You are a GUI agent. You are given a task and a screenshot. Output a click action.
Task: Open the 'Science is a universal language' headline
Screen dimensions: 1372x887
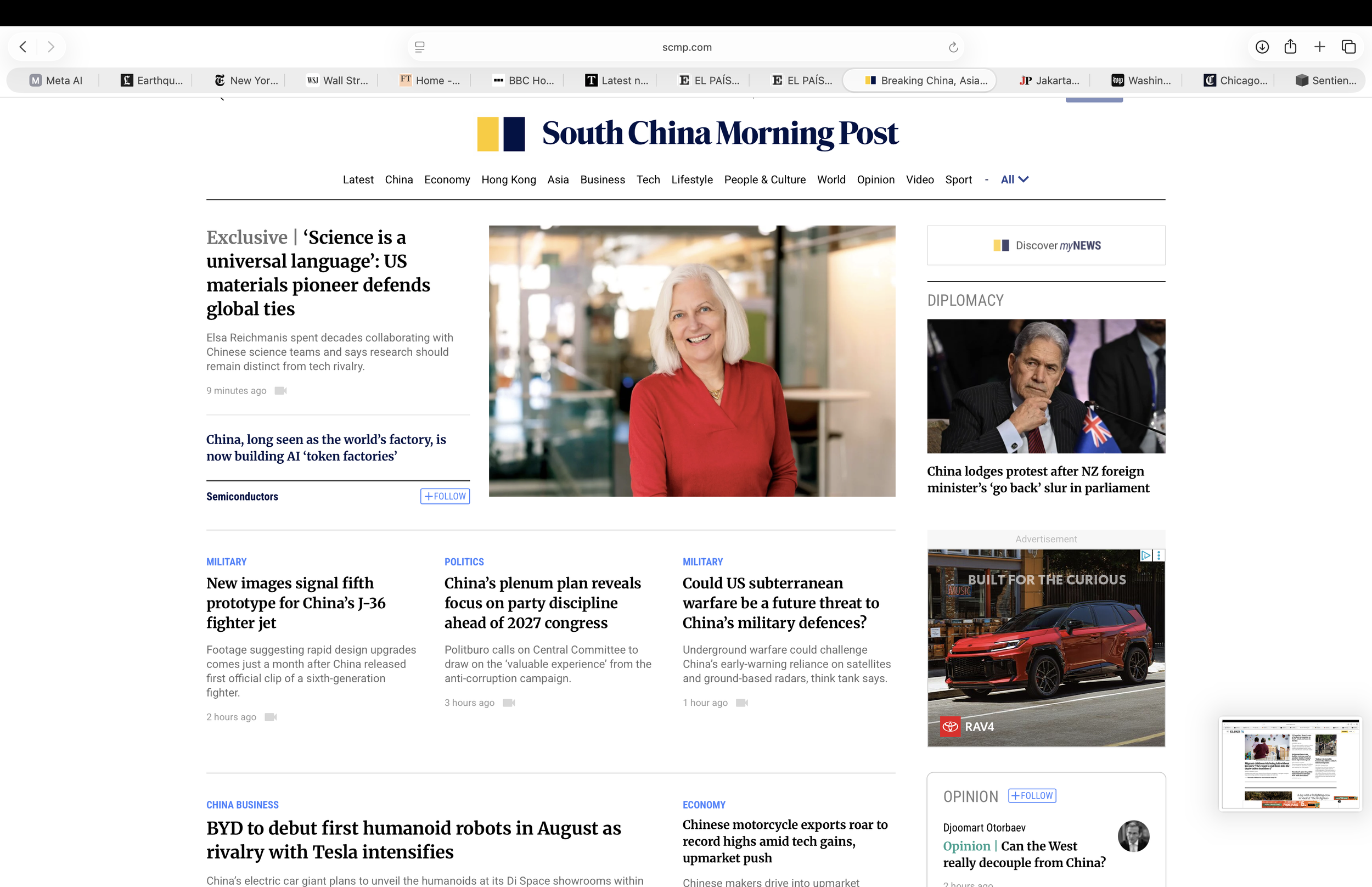pyautogui.click(x=318, y=273)
